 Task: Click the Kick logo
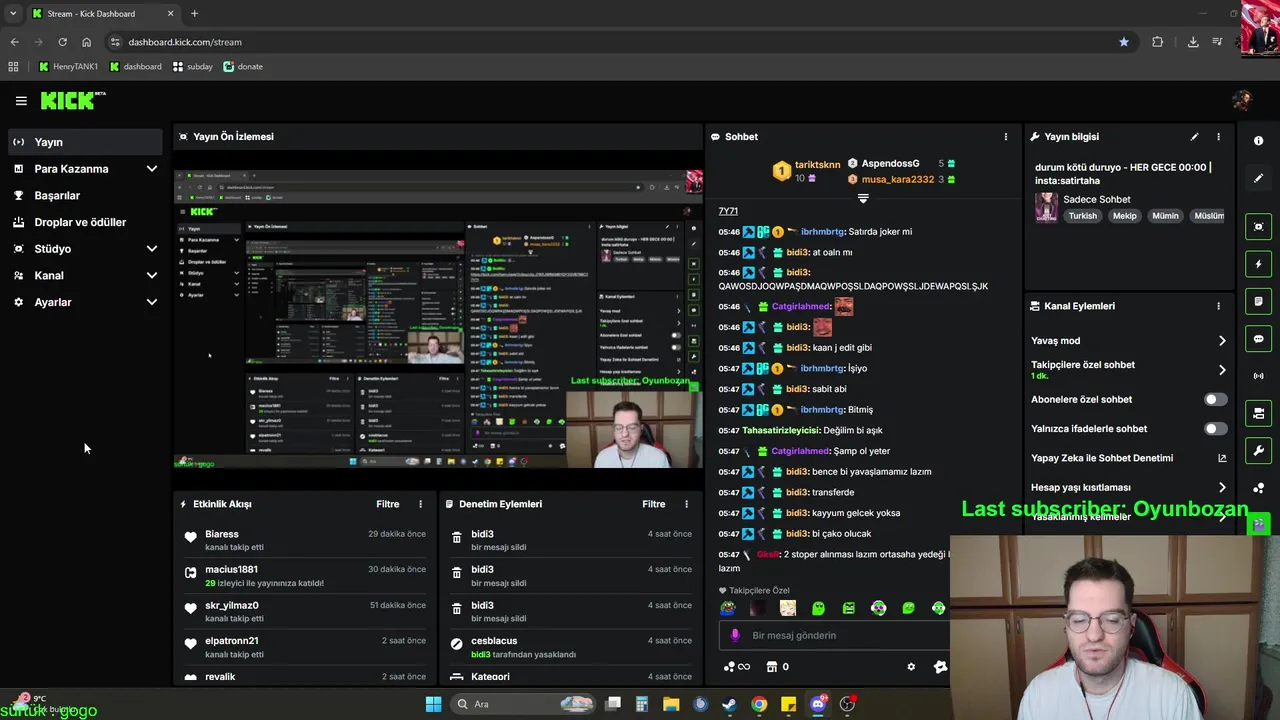coord(73,100)
